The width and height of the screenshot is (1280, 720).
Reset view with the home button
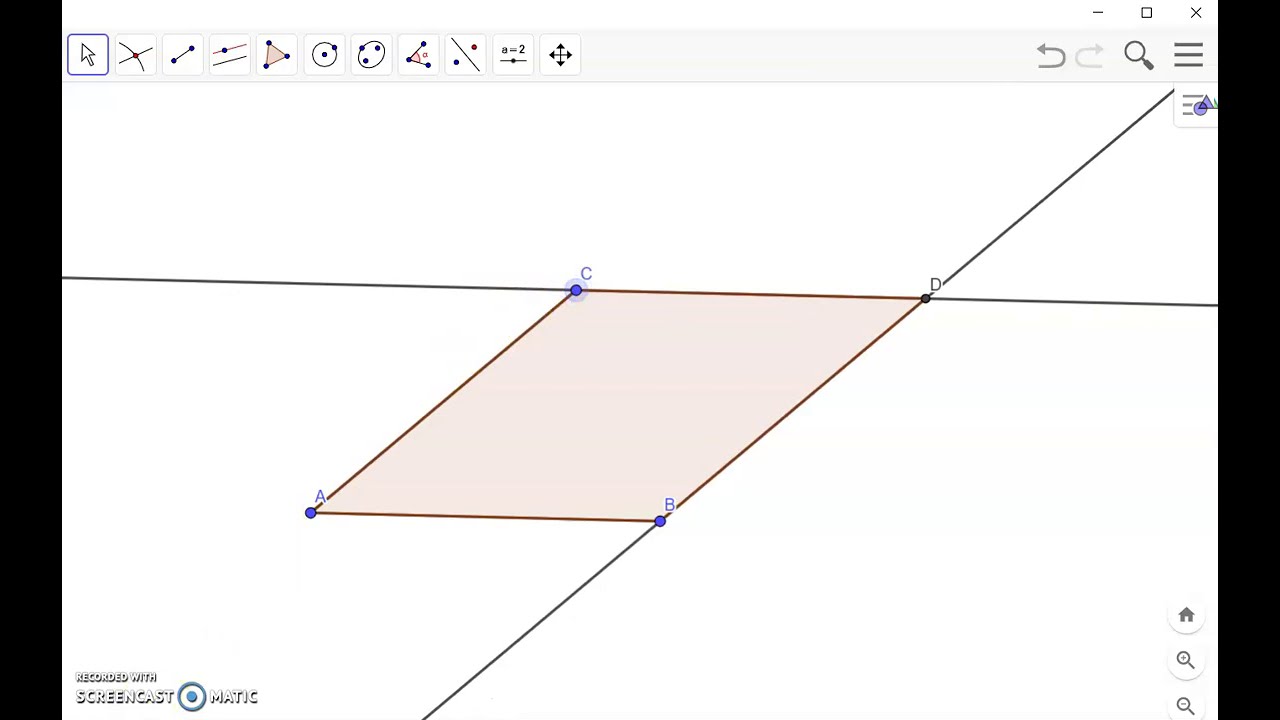(1186, 615)
